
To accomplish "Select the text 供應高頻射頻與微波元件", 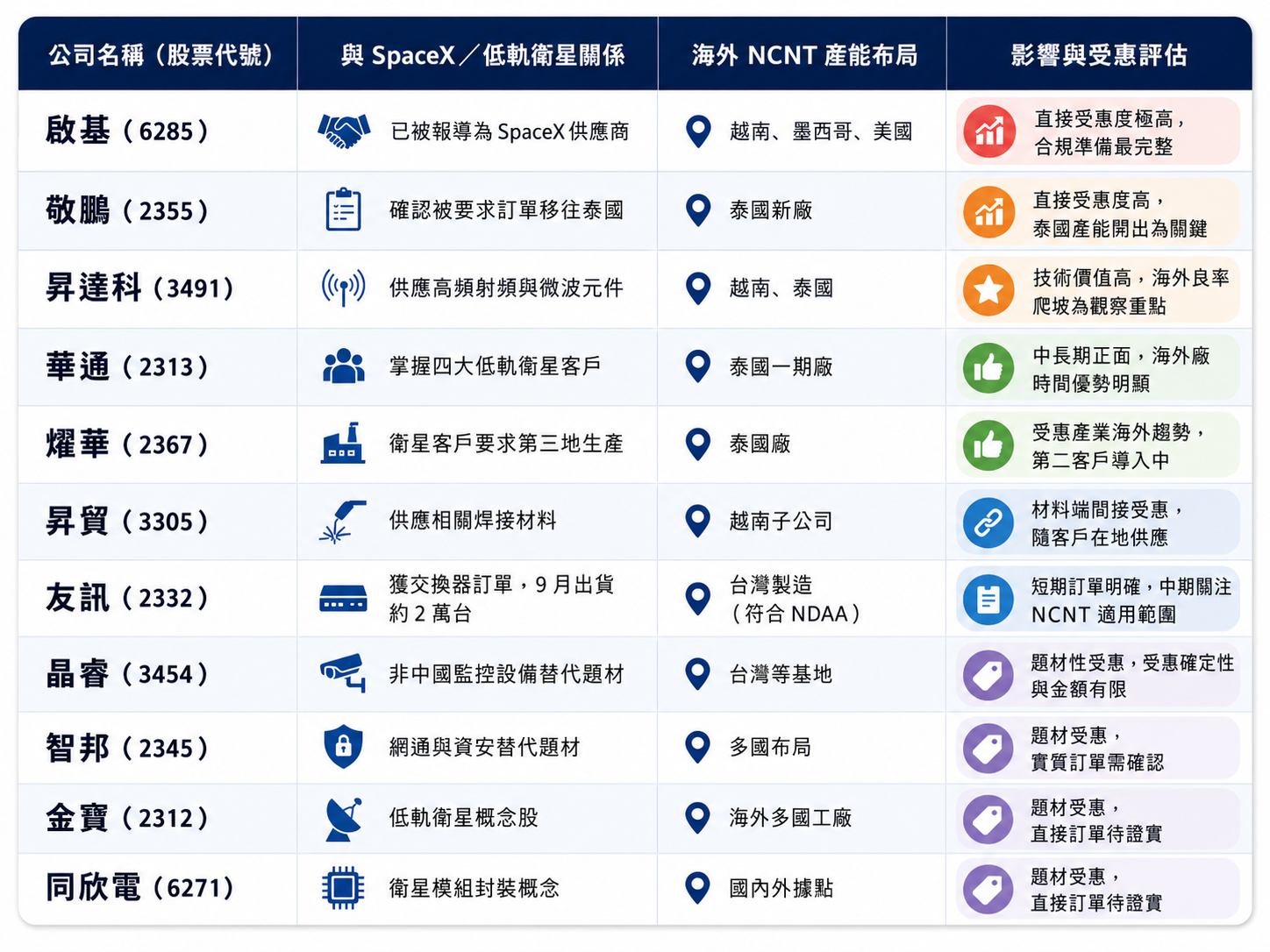I will click(506, 288).
